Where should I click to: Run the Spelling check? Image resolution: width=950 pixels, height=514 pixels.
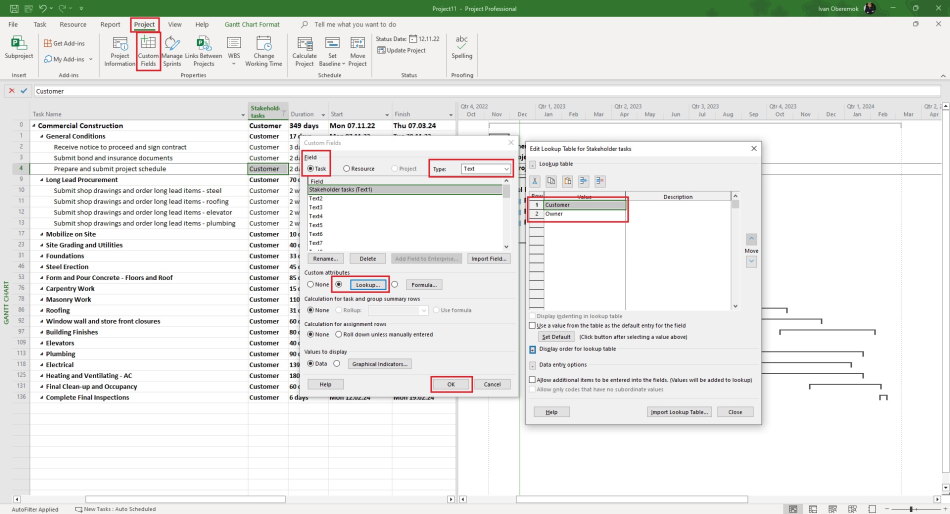click(x=462, y=47)
